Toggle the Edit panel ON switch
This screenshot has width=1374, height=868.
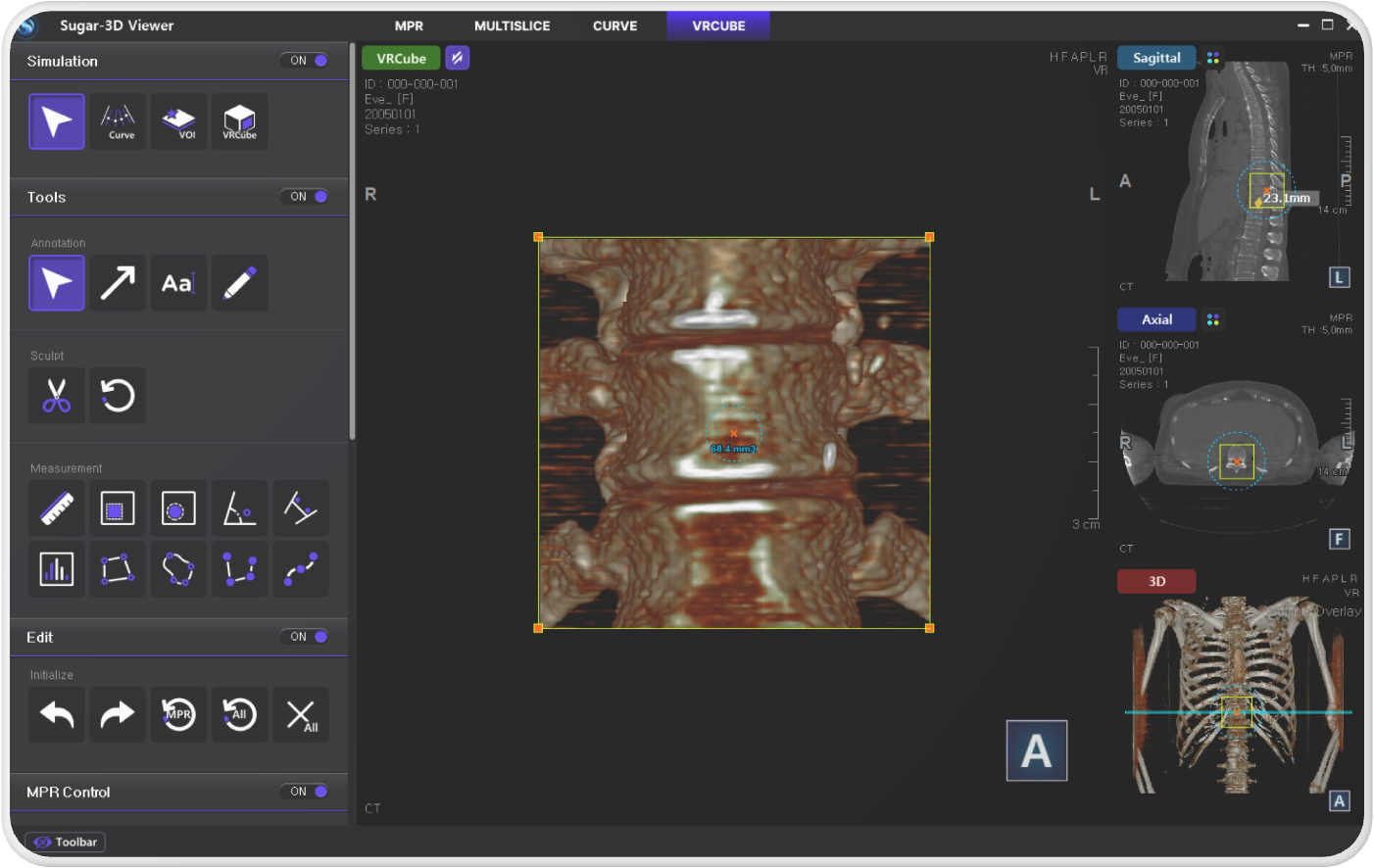305,637
